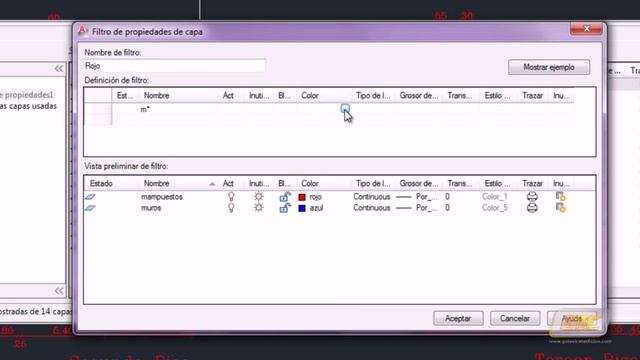Click the Act header in preview list

point(231,183)
